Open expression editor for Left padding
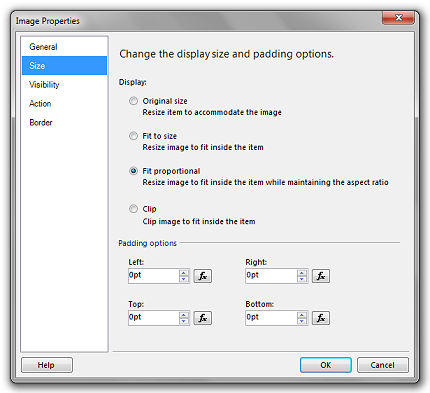The height and width of the screenshot is (393, 430). pos(203,276)
